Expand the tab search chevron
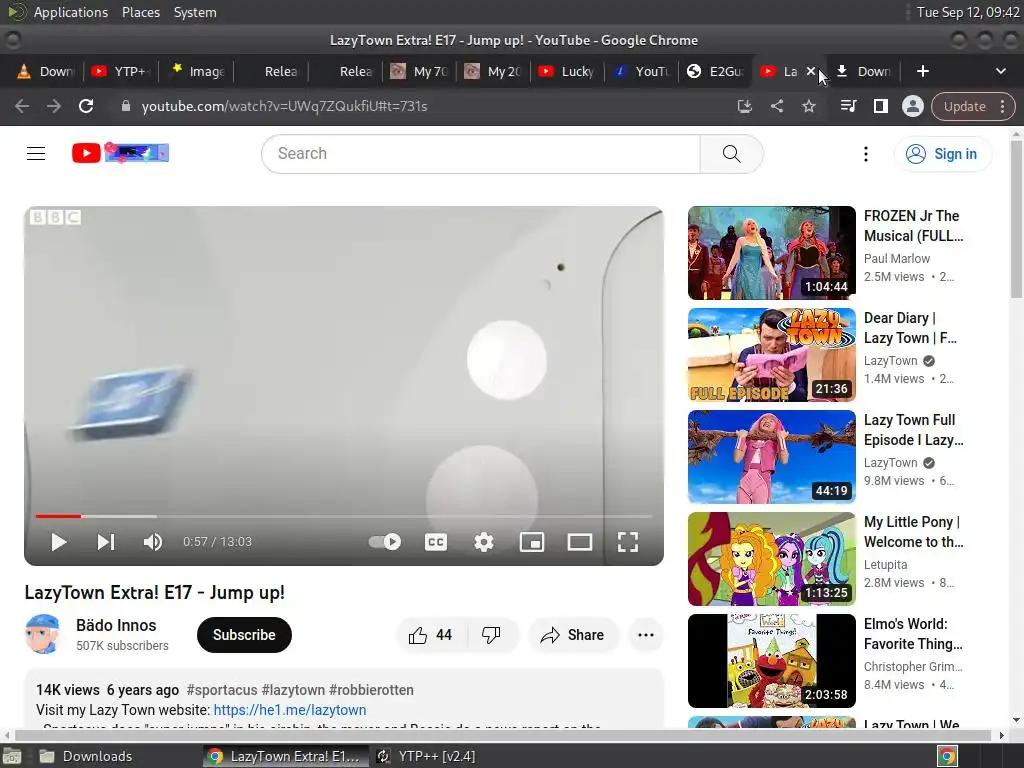This screenshot has width=1024, height=768. coord(1000,71)
